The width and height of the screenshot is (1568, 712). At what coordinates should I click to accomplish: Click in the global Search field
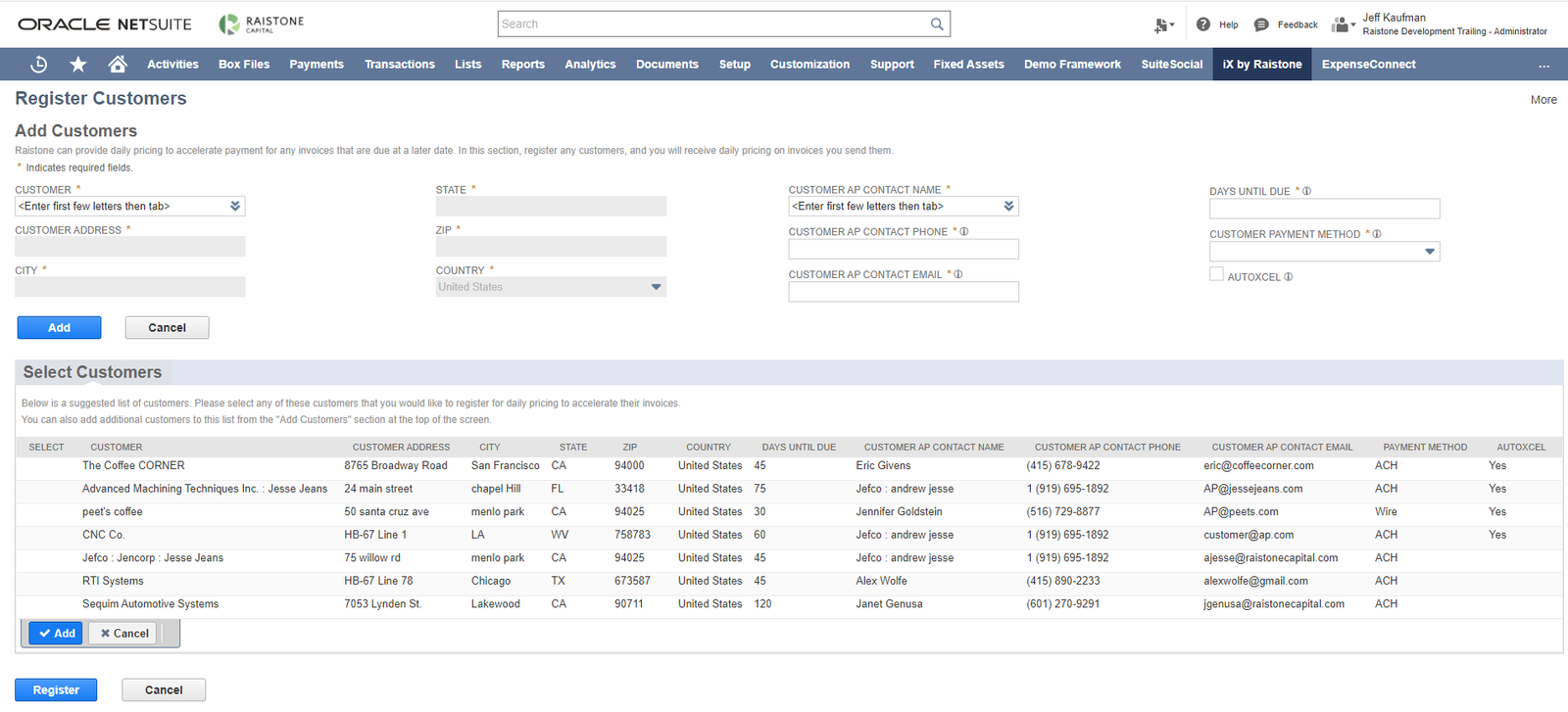(713, 24)
